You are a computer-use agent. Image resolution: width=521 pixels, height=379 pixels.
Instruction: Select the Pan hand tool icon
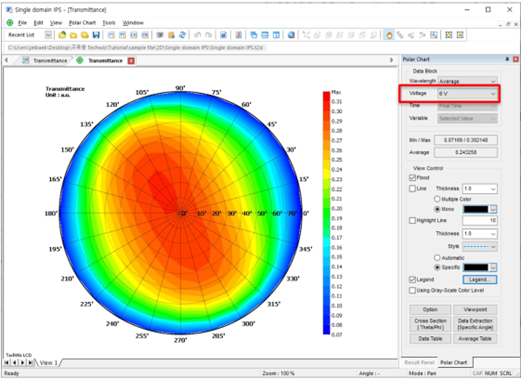(389, 35)
